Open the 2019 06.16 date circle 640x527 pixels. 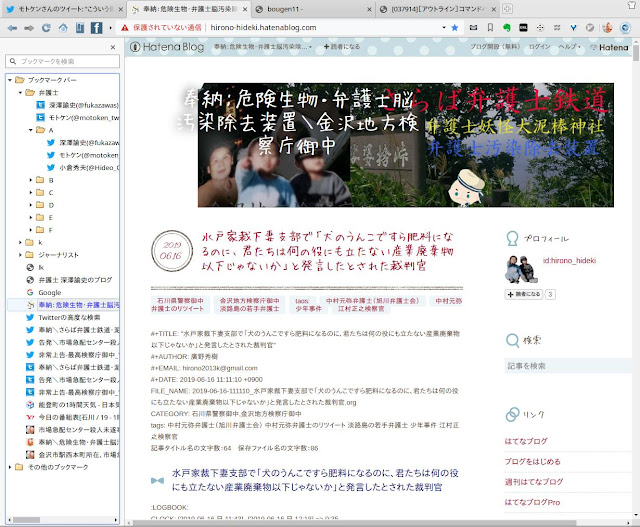[171, 250]
